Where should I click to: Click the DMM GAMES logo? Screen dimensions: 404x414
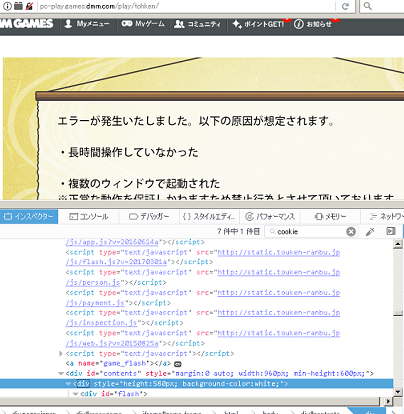(27, 24)
